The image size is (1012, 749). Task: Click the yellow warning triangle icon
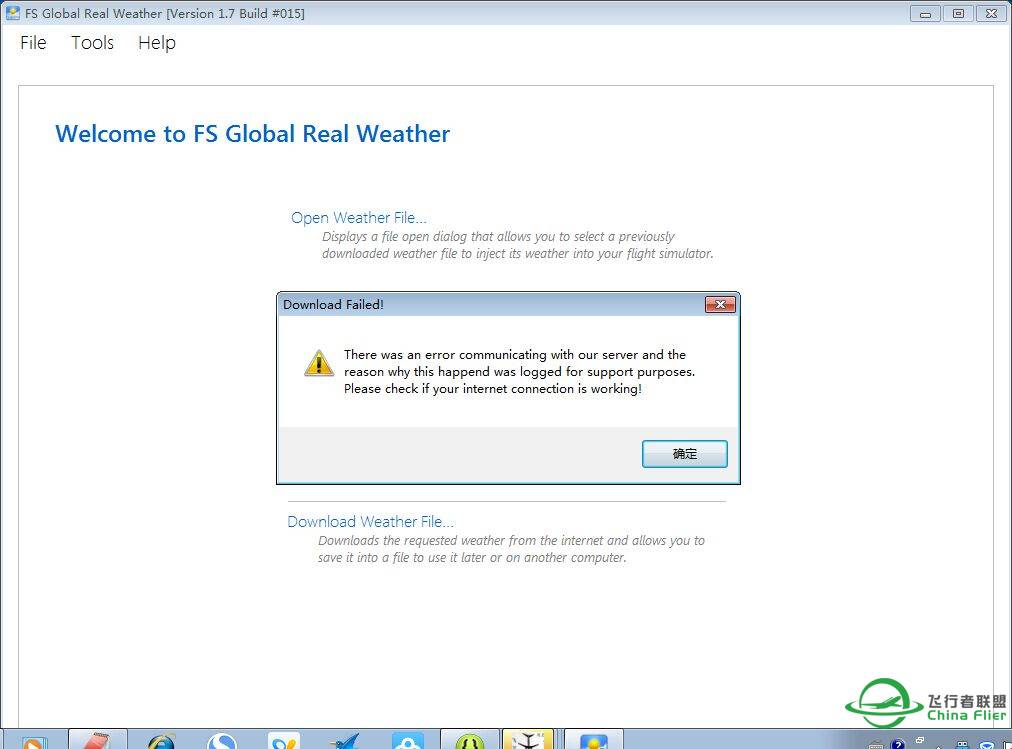tap(319, 363)
